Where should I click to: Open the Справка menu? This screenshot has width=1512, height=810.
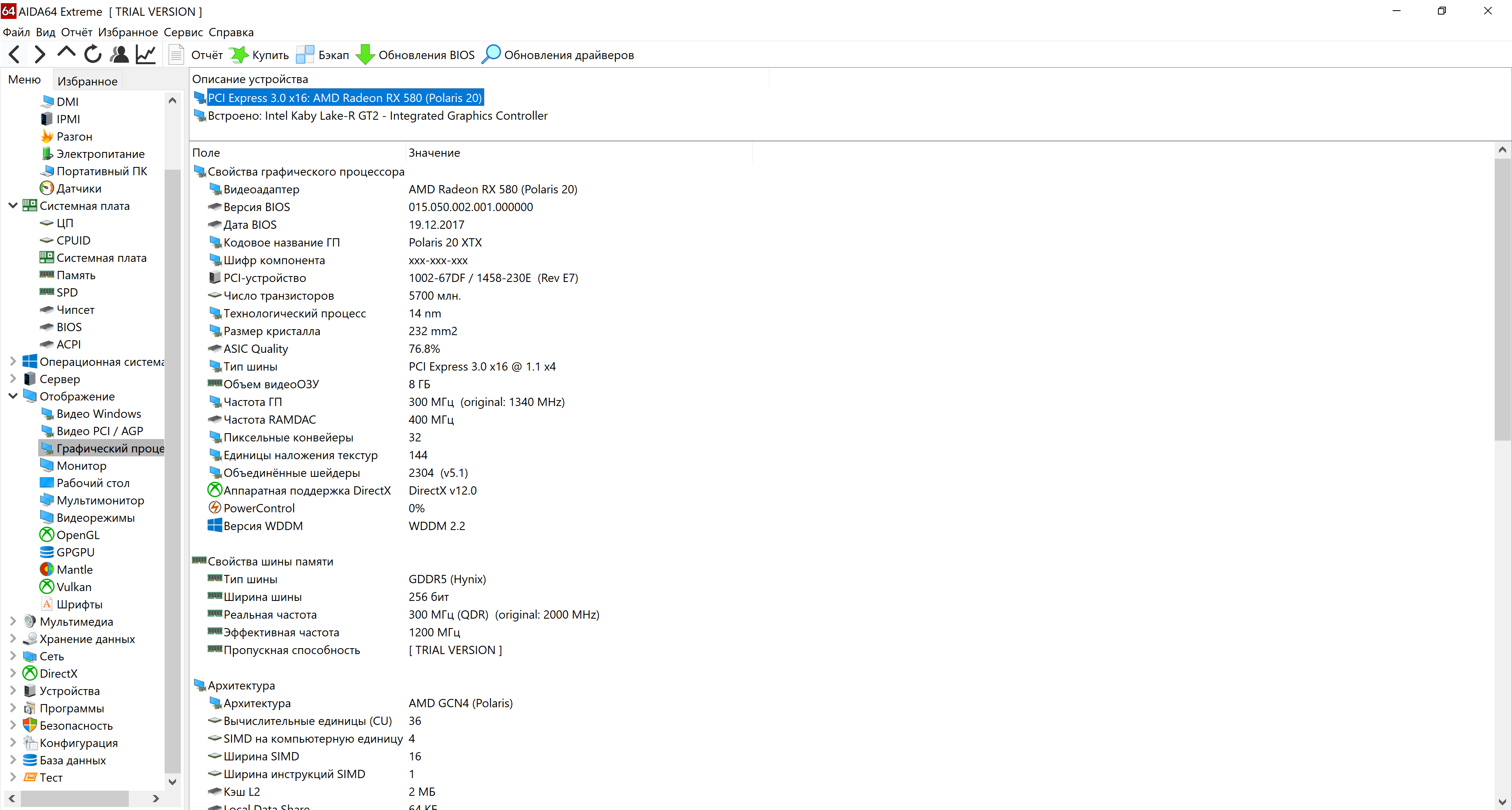pos(231,32)
